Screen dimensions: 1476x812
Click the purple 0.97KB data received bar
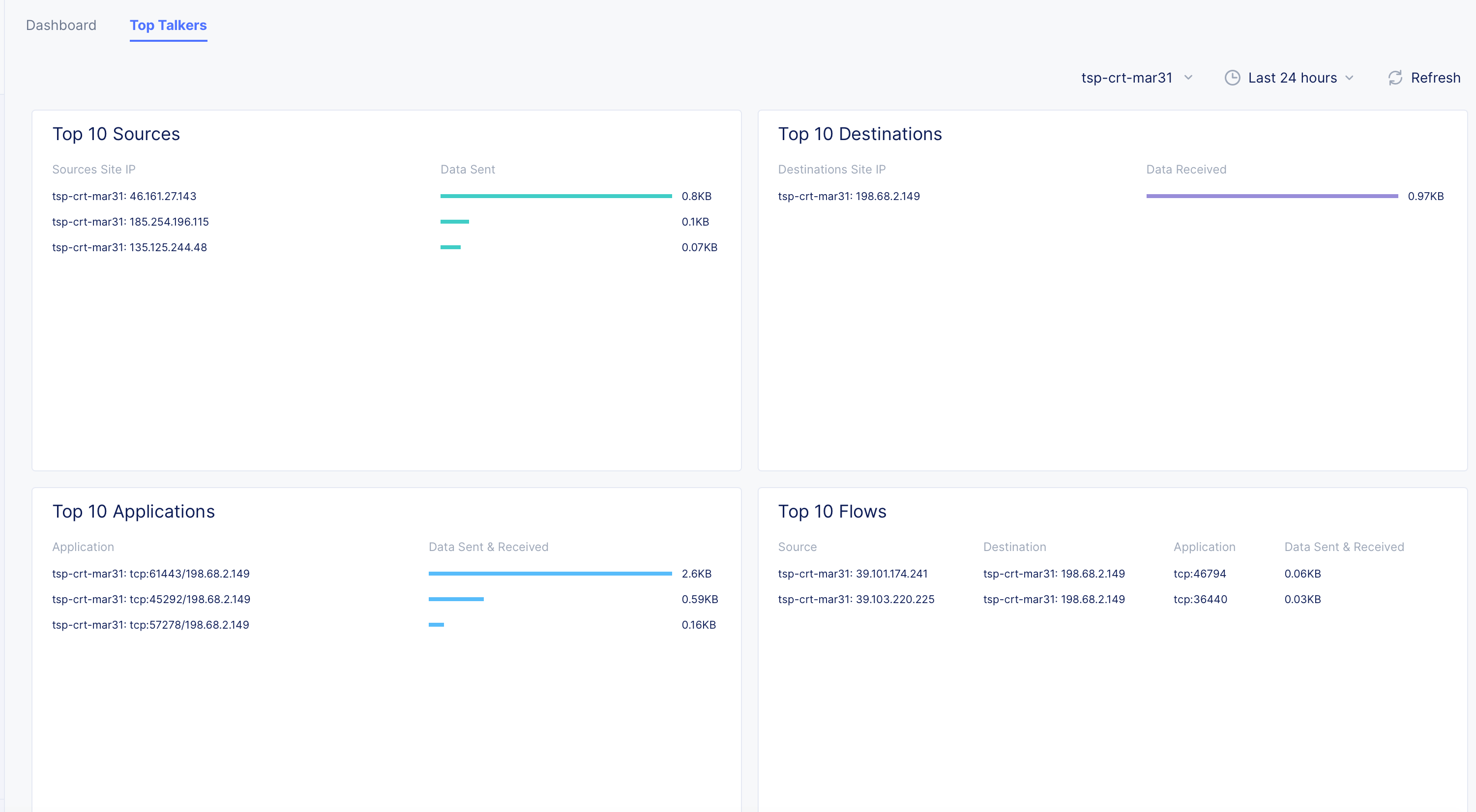pyautogui.click(x=1271, y=197)
